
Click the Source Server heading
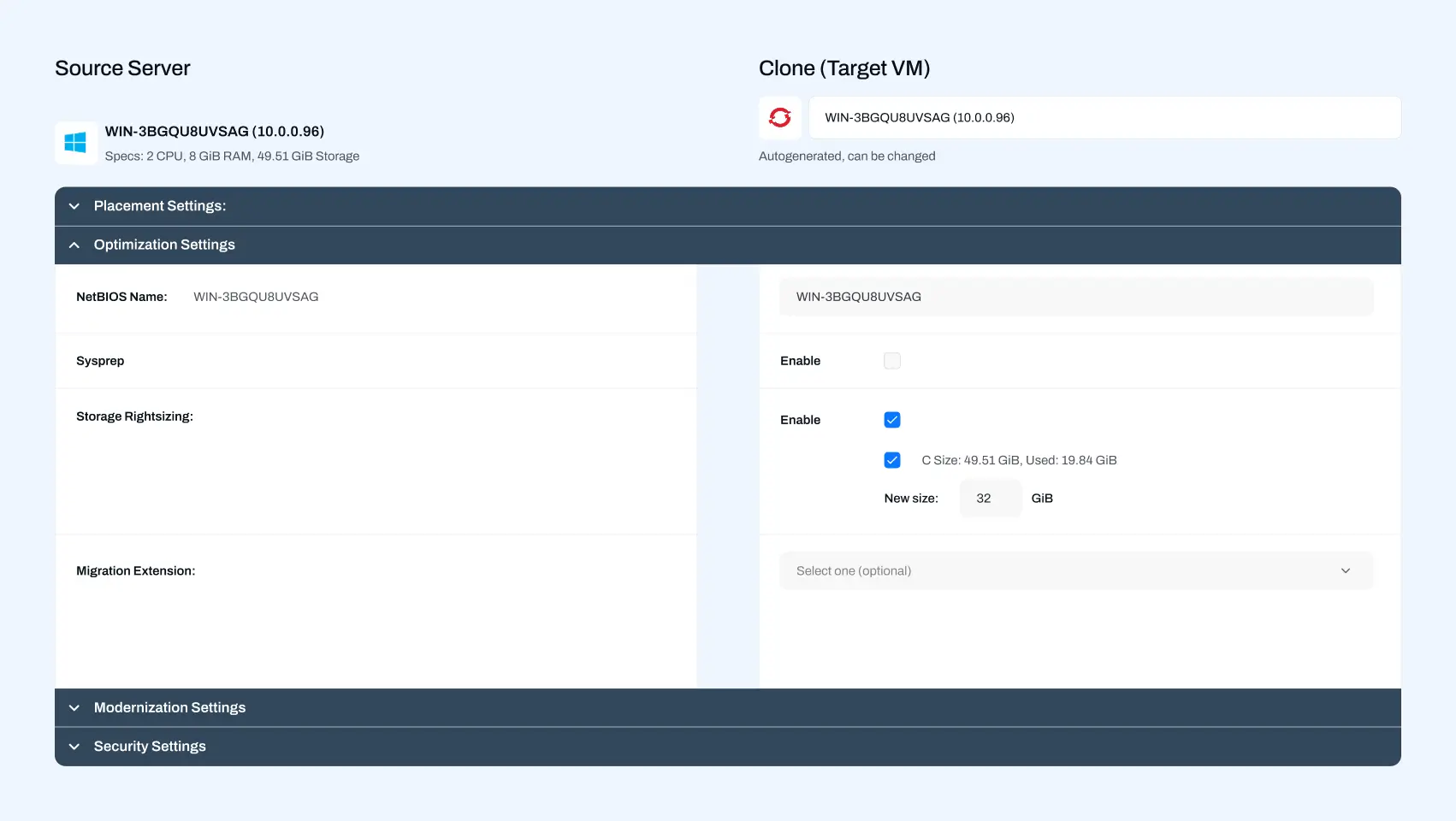(x=122, y=68)
